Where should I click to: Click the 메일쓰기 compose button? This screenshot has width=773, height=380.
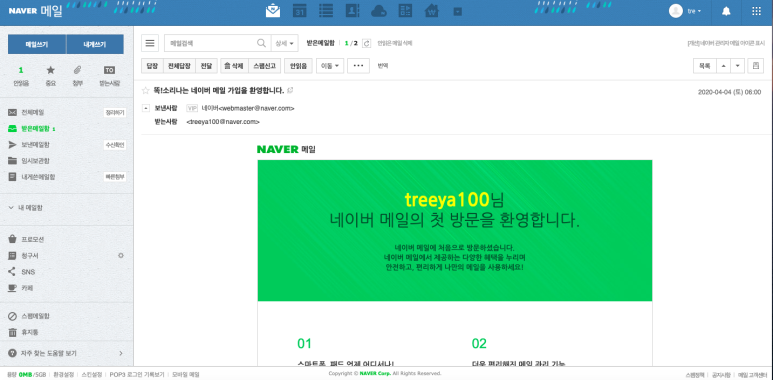point(37,44)
